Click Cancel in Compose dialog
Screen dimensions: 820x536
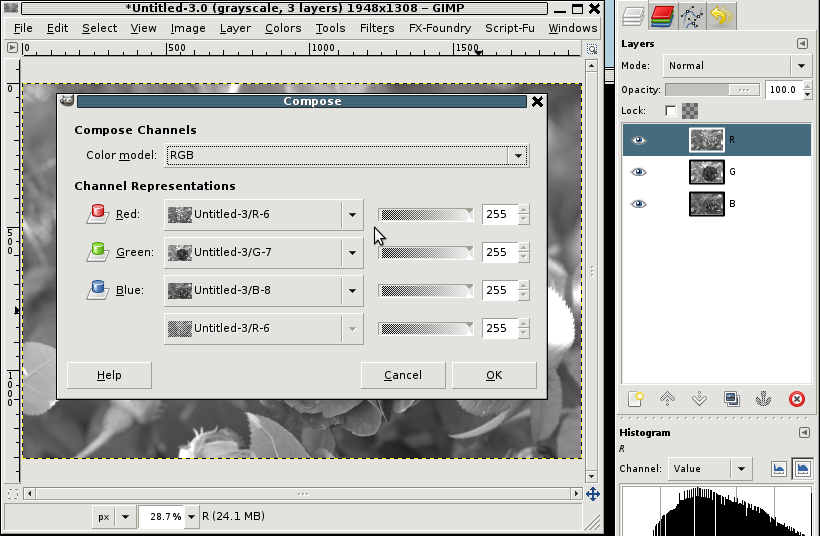click(403, 375)
